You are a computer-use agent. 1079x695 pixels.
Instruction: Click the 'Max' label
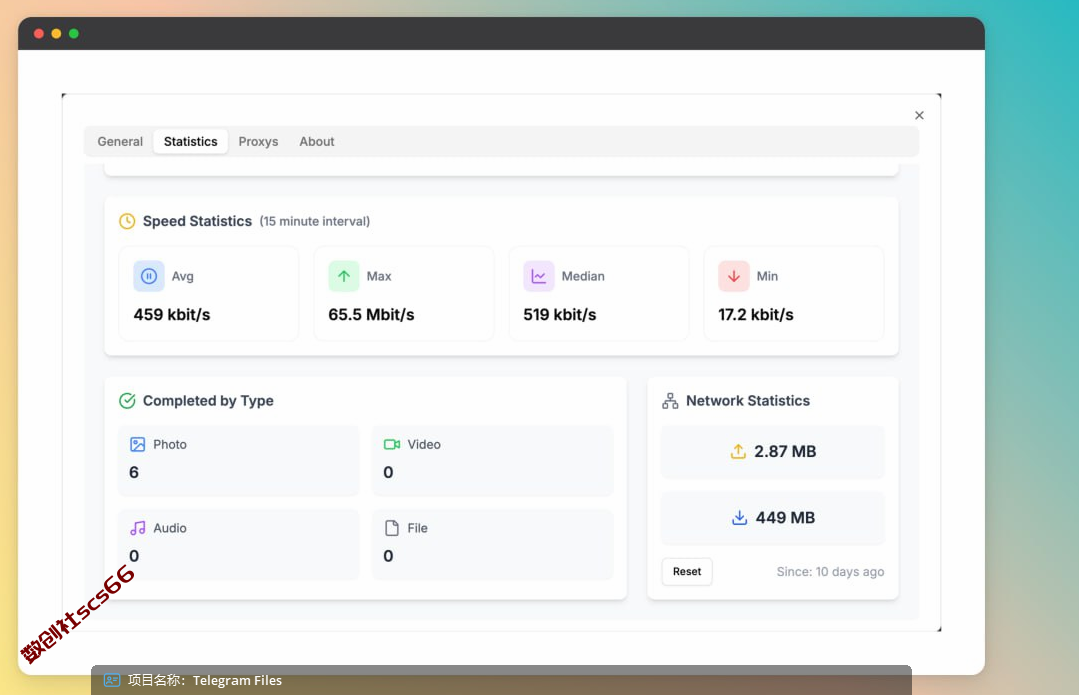[x=378, y=276]
